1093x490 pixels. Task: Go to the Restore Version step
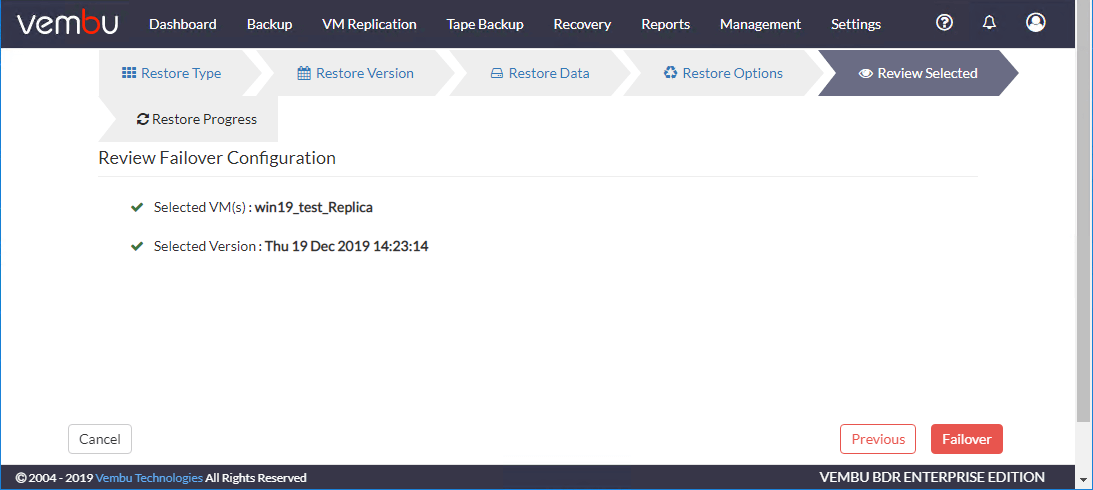point(356,73)
